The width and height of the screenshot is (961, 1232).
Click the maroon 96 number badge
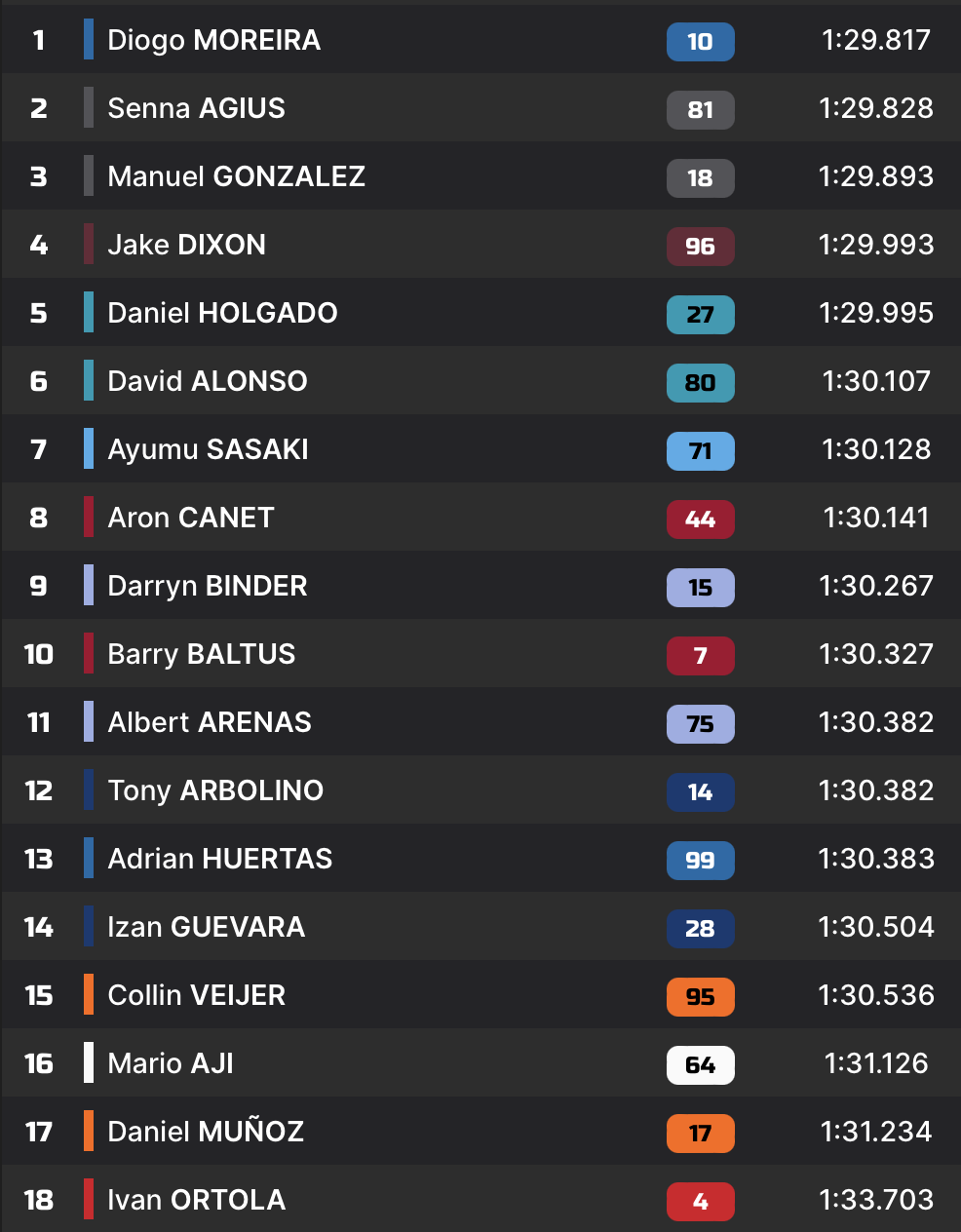(x=700, y=247)
